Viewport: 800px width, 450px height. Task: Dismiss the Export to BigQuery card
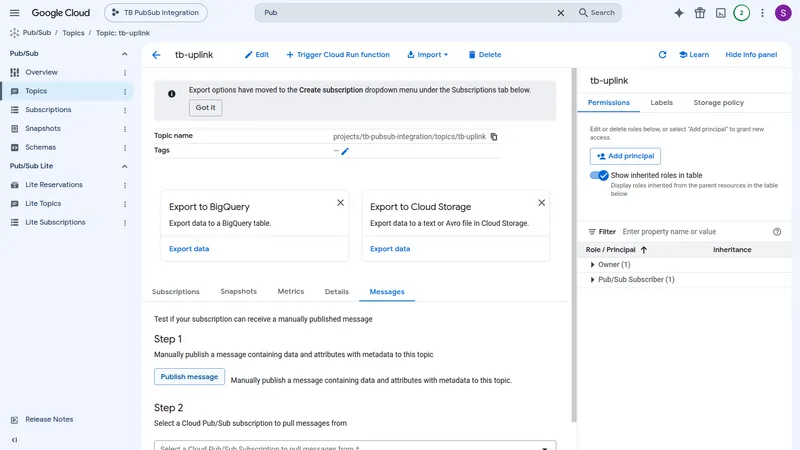[x=340, y=203]
